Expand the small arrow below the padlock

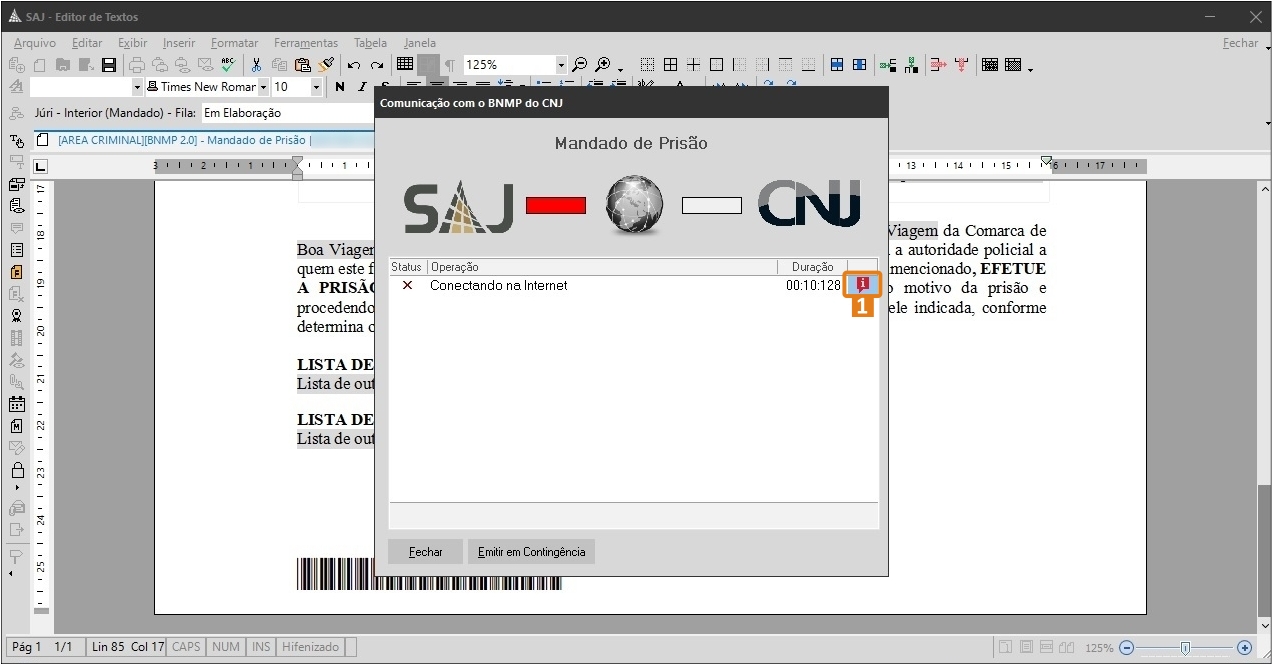click(x=17, y=487)
